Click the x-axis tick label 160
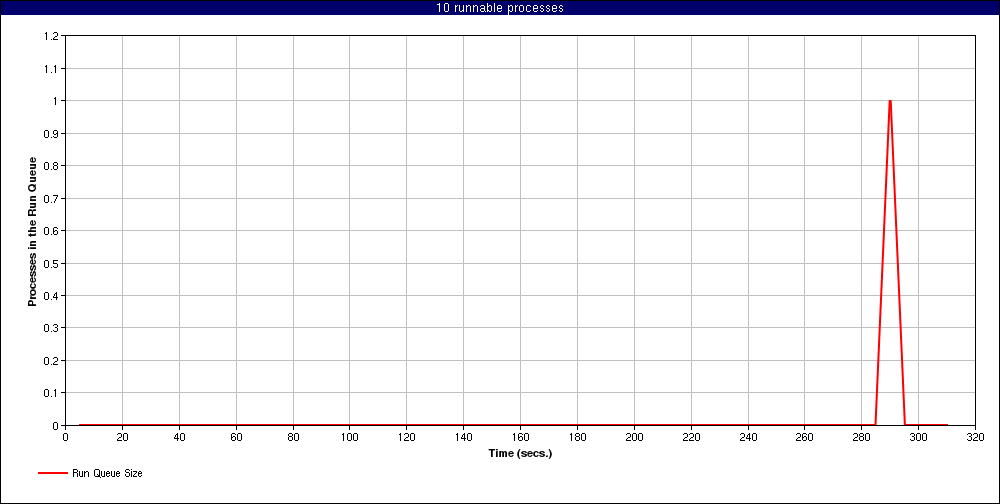The height and width of the screenshot is (504, 1000). tap(520, 437)
